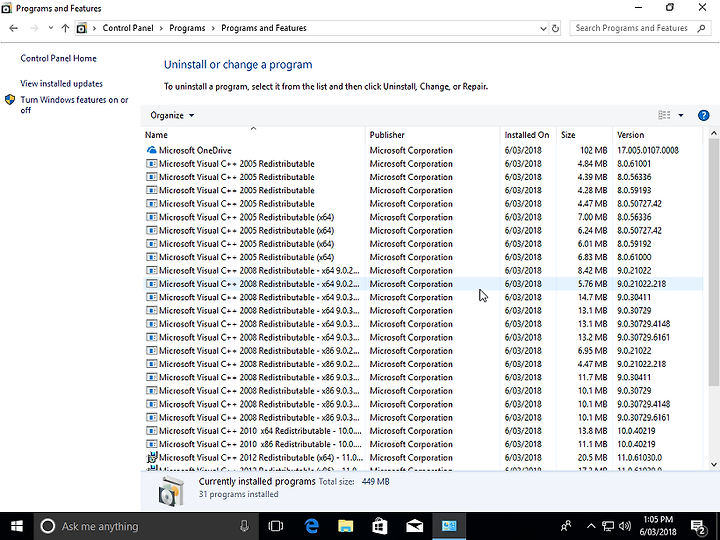720x540 pixels.
Task: Click the network status tray icon
Action: 608,526
